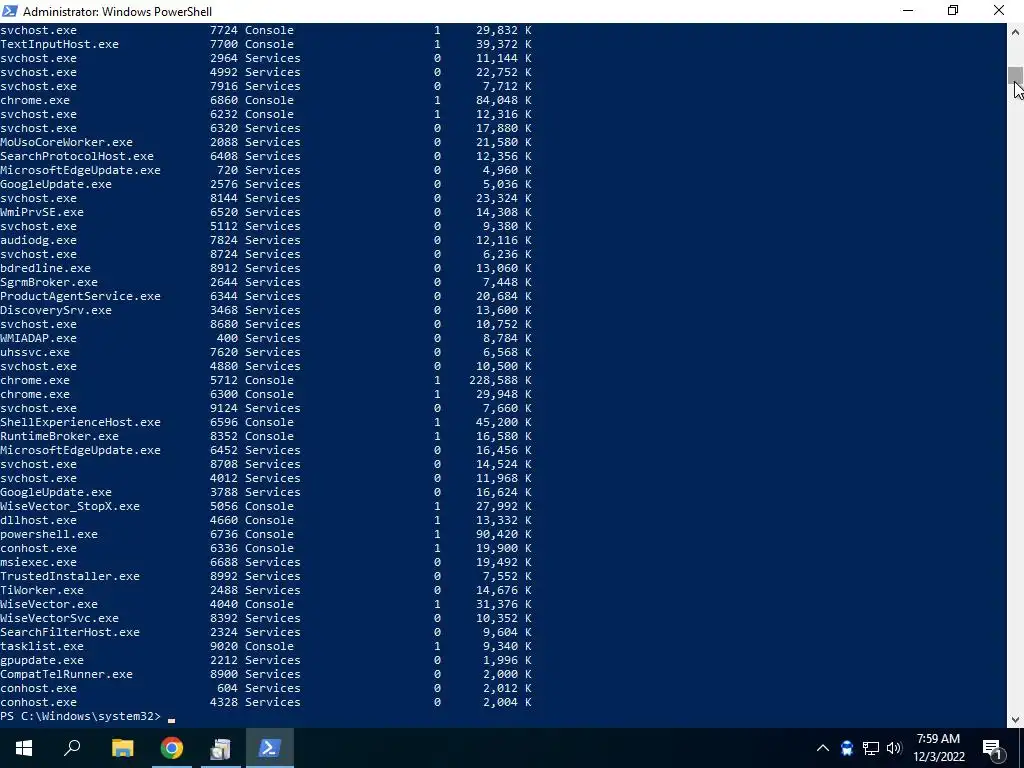Restore down the PowerShell window

tap(953, 10)
